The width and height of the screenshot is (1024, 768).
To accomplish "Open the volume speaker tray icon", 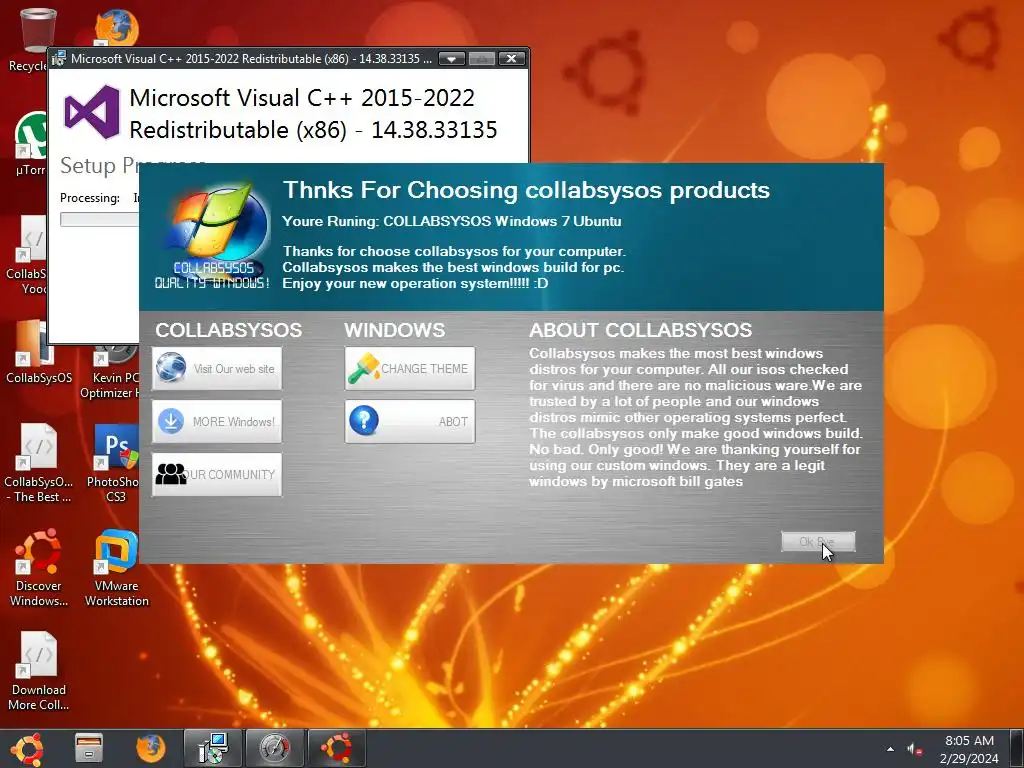I will click(914, 749).
